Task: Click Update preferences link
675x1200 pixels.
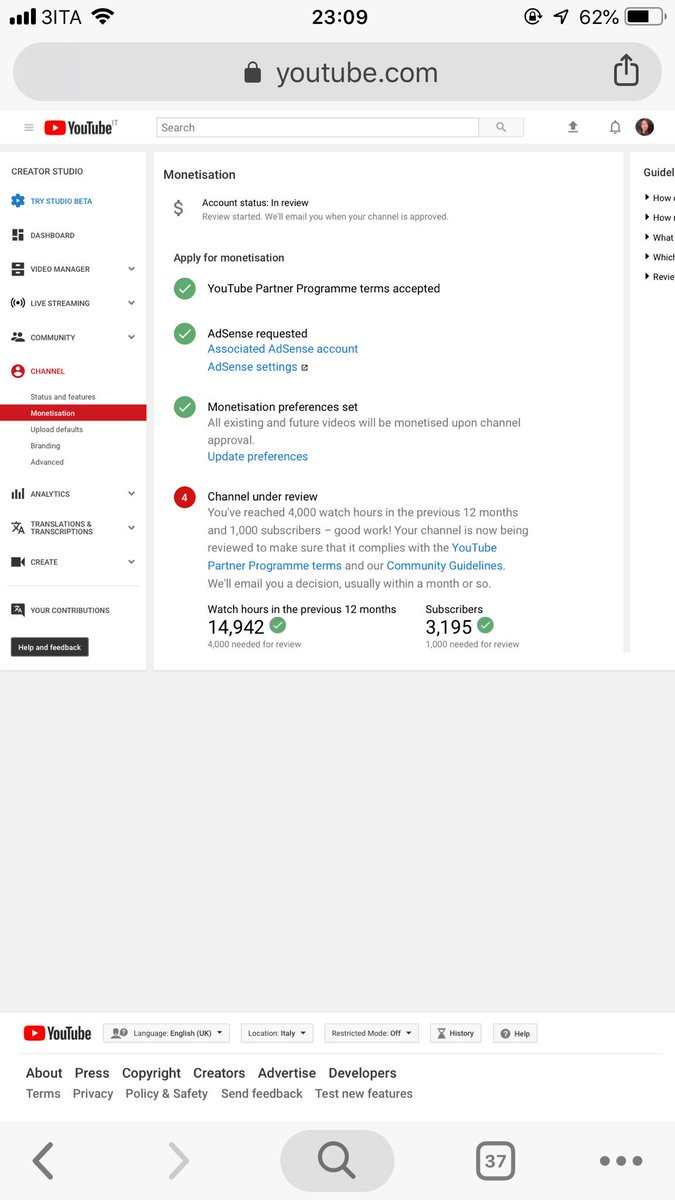Action: (258, 456)
